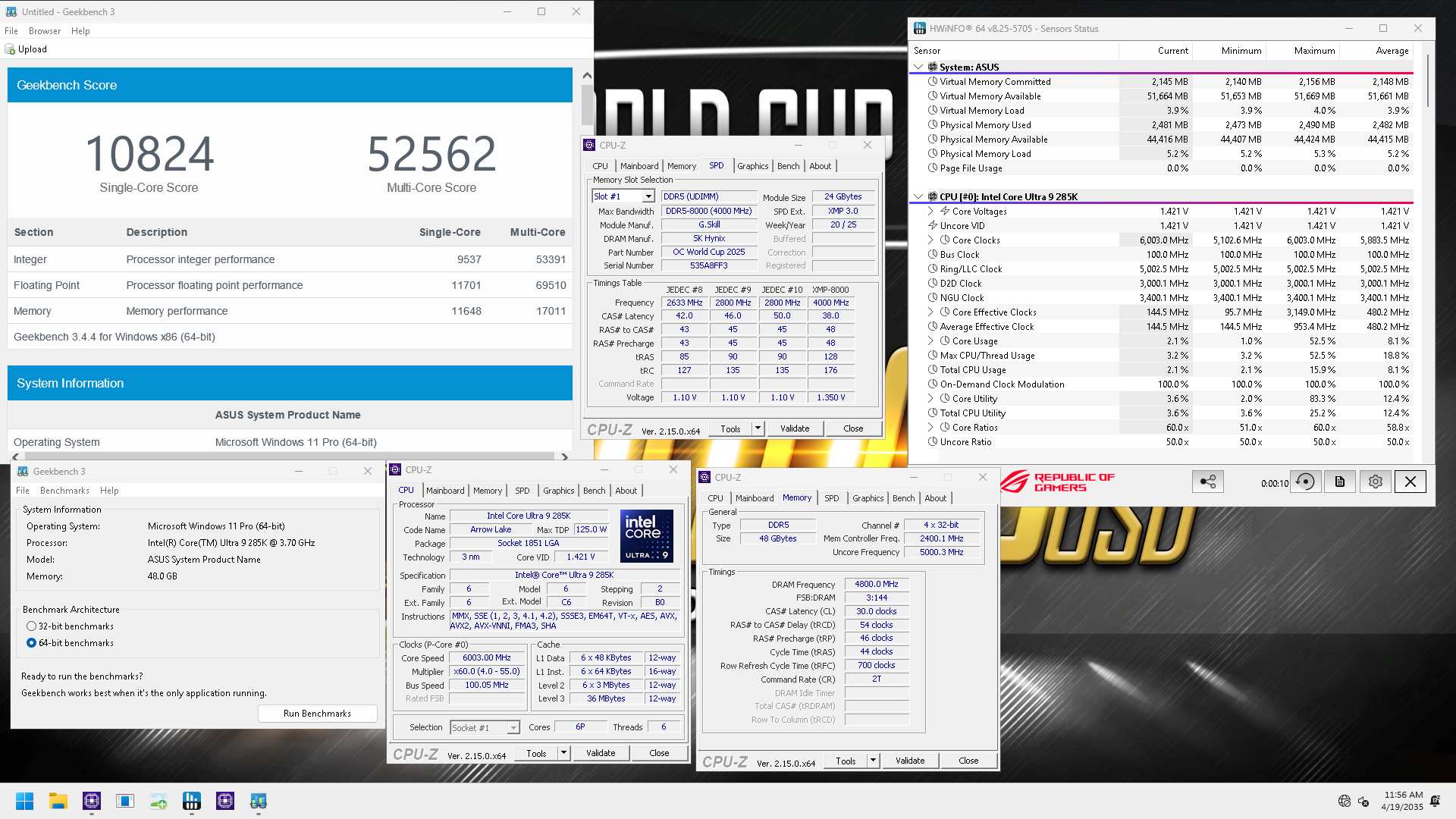Open the Socket #1 selection dropdown
This screenshot has height=819, width=1456.
[513, 728]
